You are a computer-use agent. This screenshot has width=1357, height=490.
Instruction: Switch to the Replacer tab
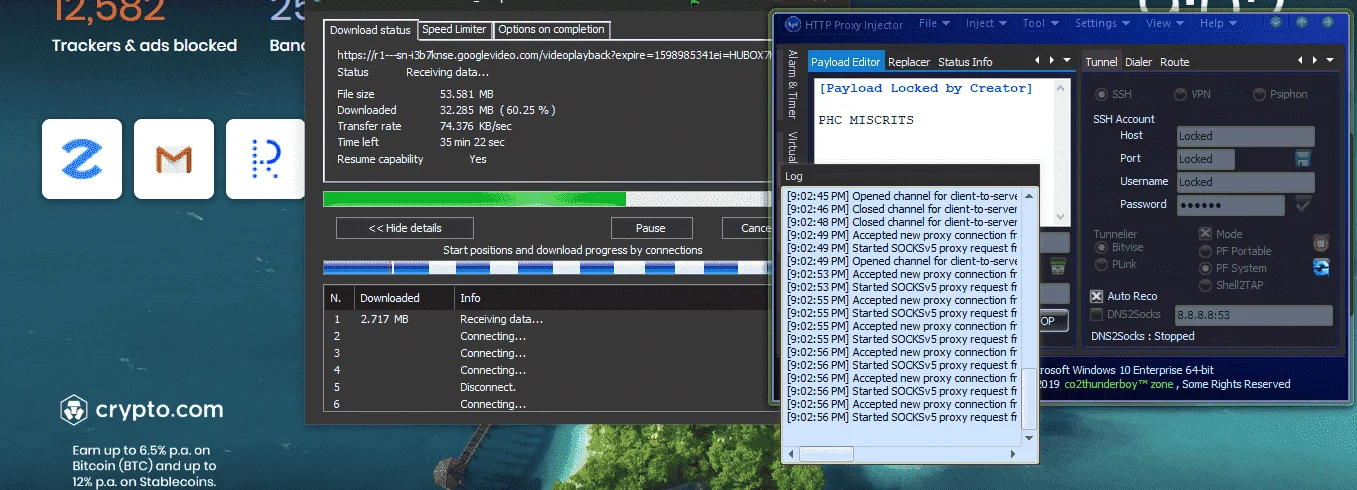(909, 62)
